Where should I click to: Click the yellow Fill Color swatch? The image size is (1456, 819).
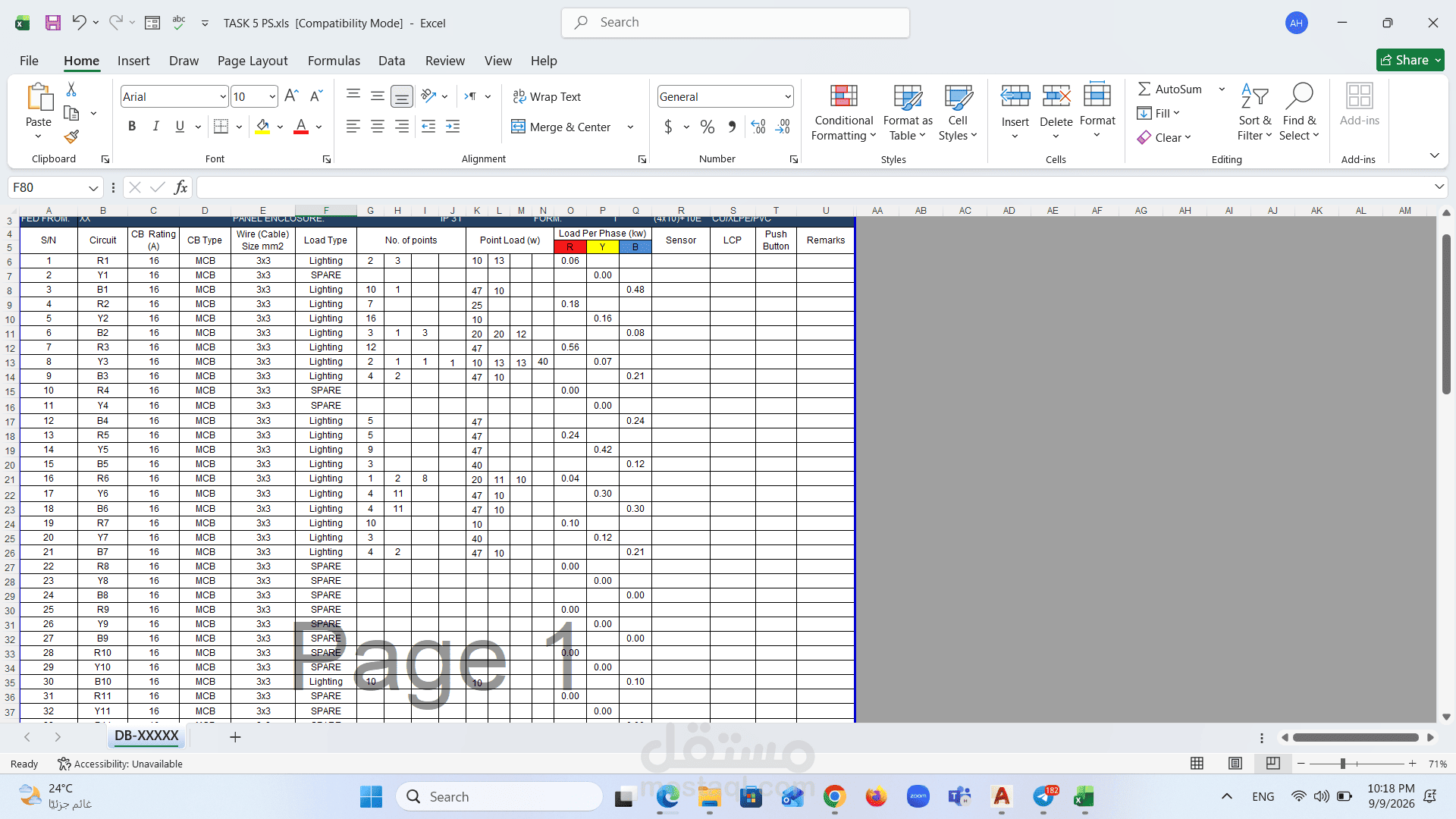262,127
